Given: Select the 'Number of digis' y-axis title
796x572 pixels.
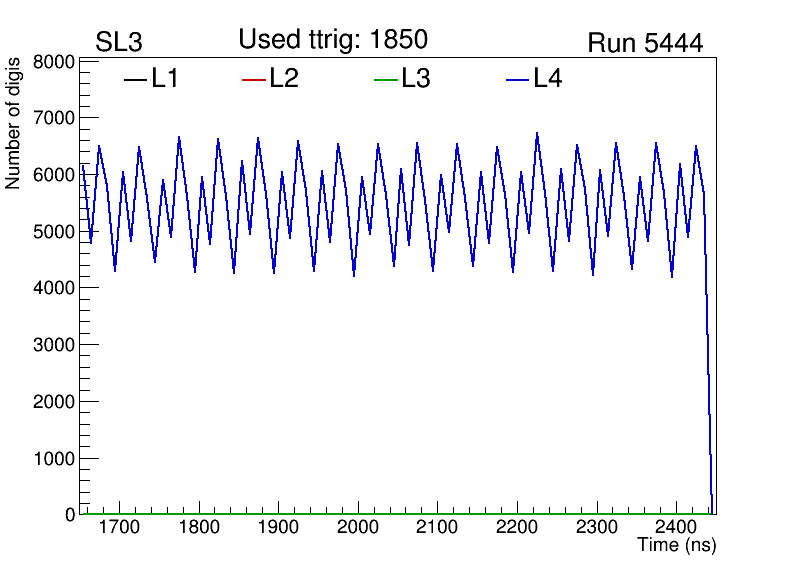Looking at the screenshot, I should pos(14,122).
